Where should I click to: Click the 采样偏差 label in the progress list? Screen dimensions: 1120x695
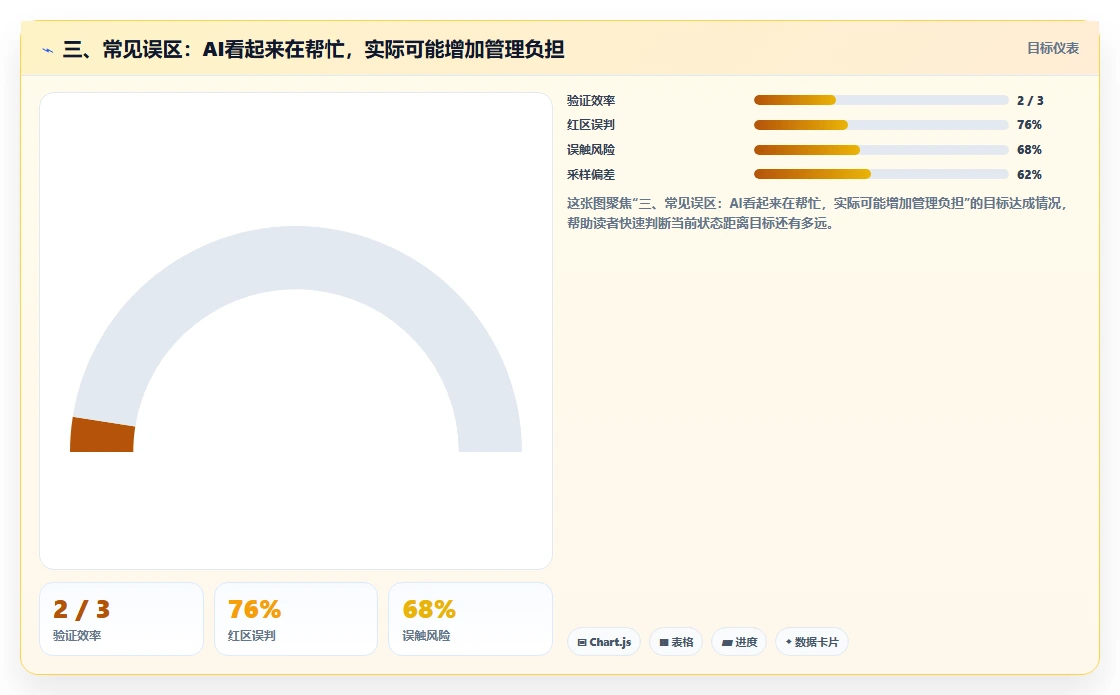click(x=591, y=174)
